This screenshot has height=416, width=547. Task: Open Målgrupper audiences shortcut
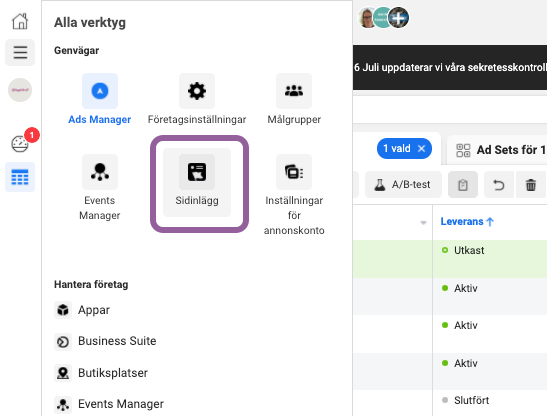tap(294, 99)
